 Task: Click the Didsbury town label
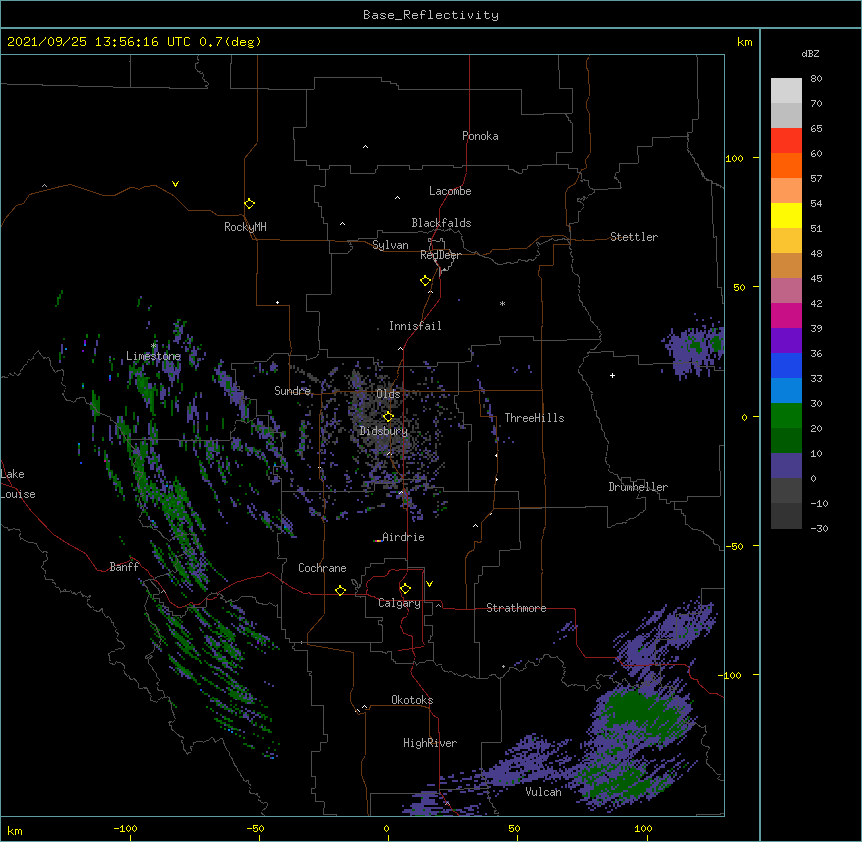pyautogui.click(x=384, y=431)
